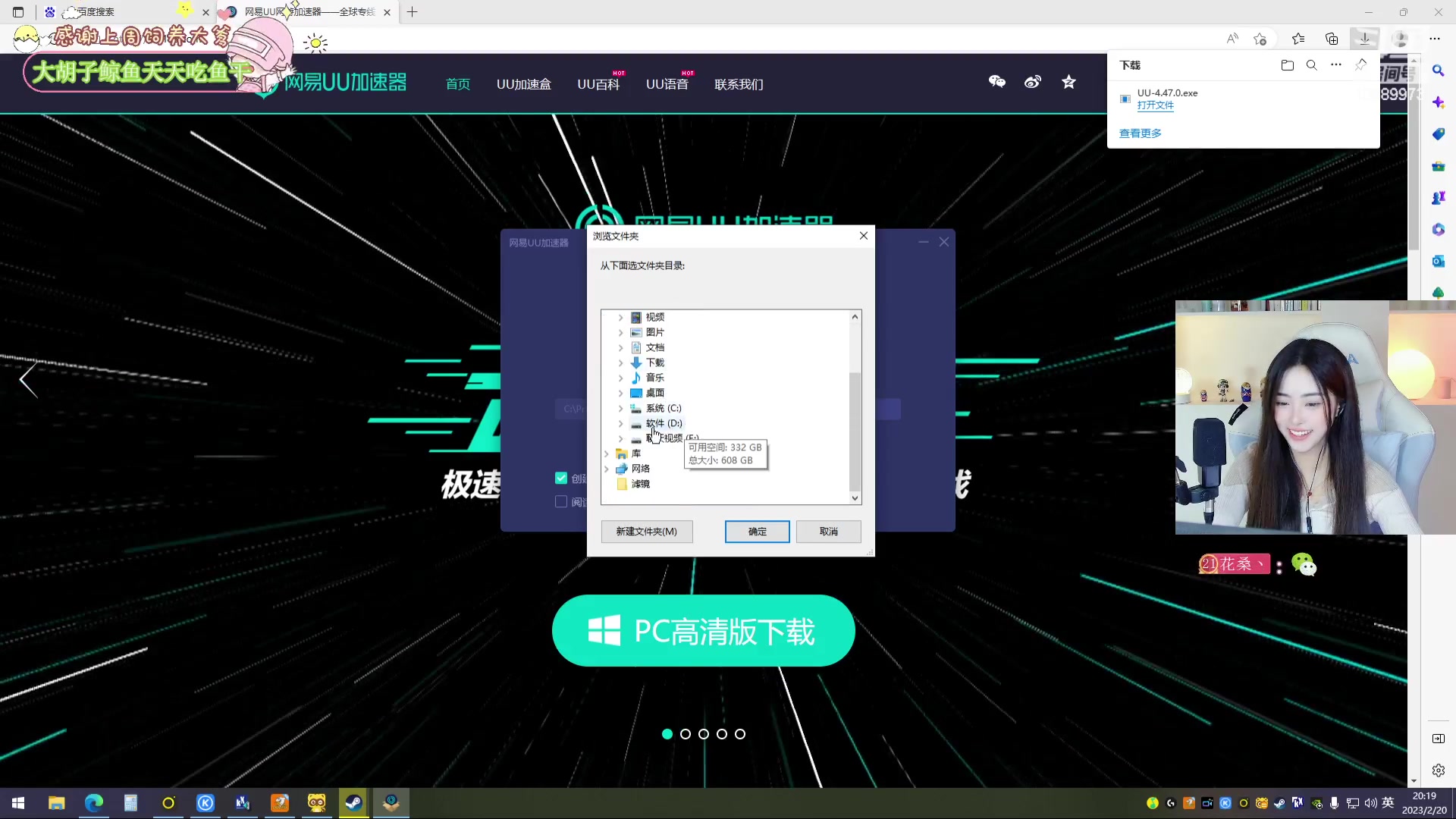The image size is (1456, 819).
Task: Click the Weibo share icon in navbar
Action: (x=1033, y=82)
